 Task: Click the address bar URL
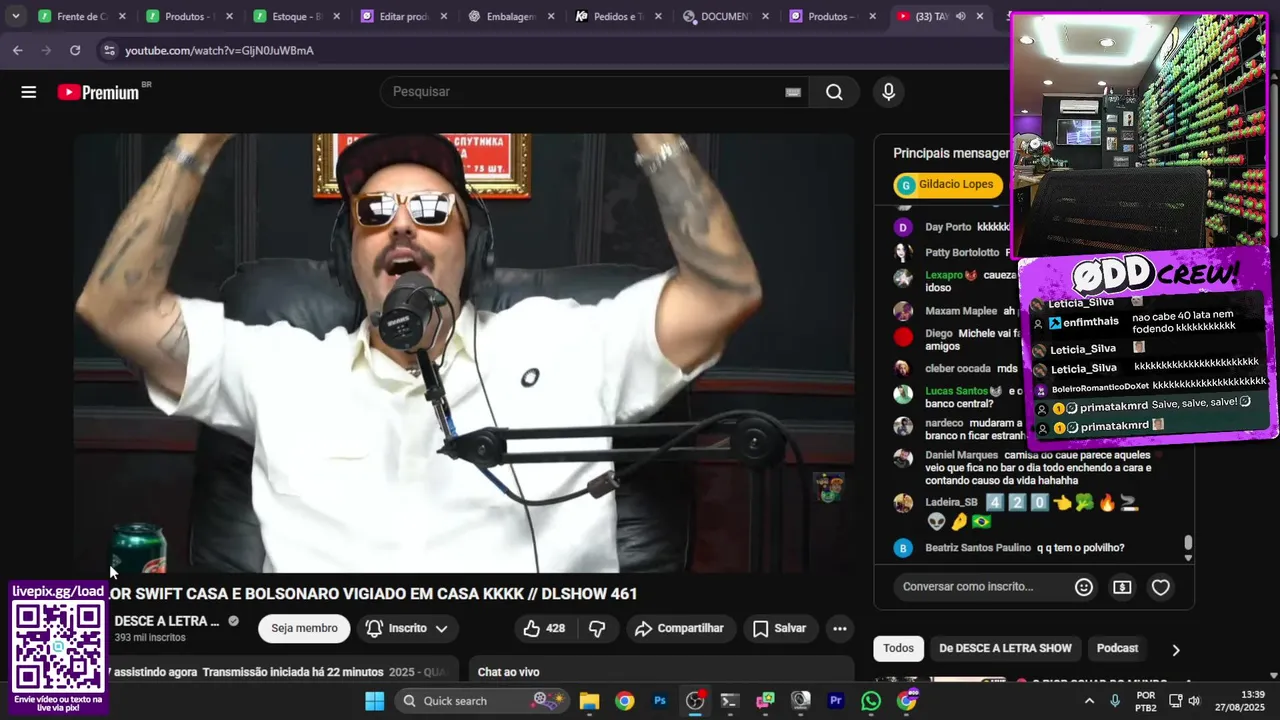pos(219,50)
